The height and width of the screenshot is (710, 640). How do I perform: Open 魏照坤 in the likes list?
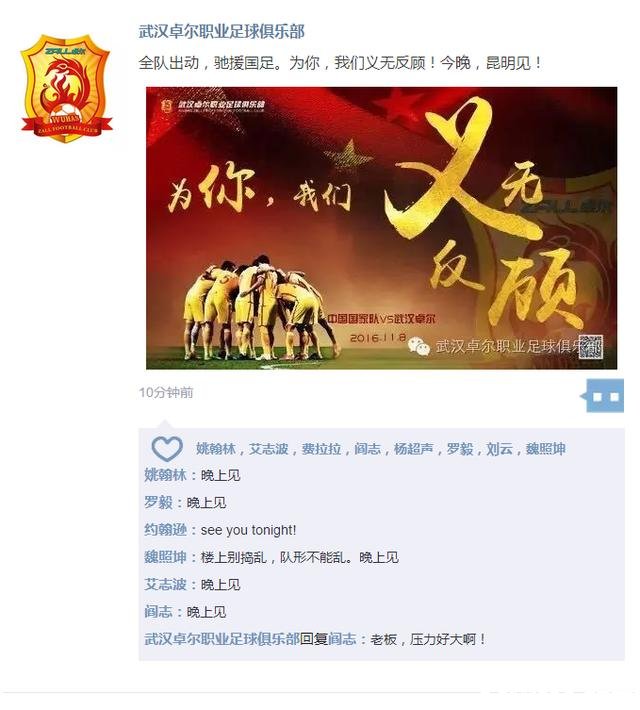click(546, 449)
